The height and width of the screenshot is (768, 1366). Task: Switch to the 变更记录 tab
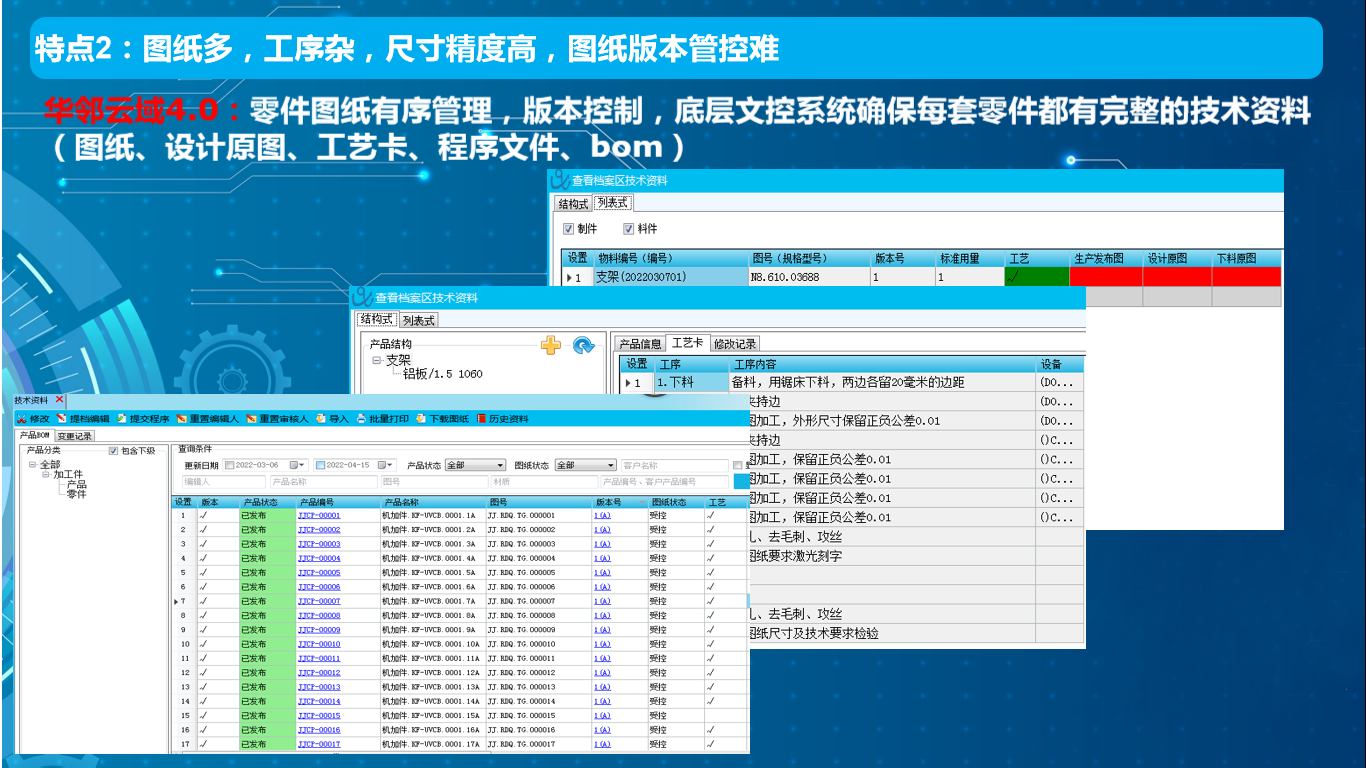[x=75, y=436]
